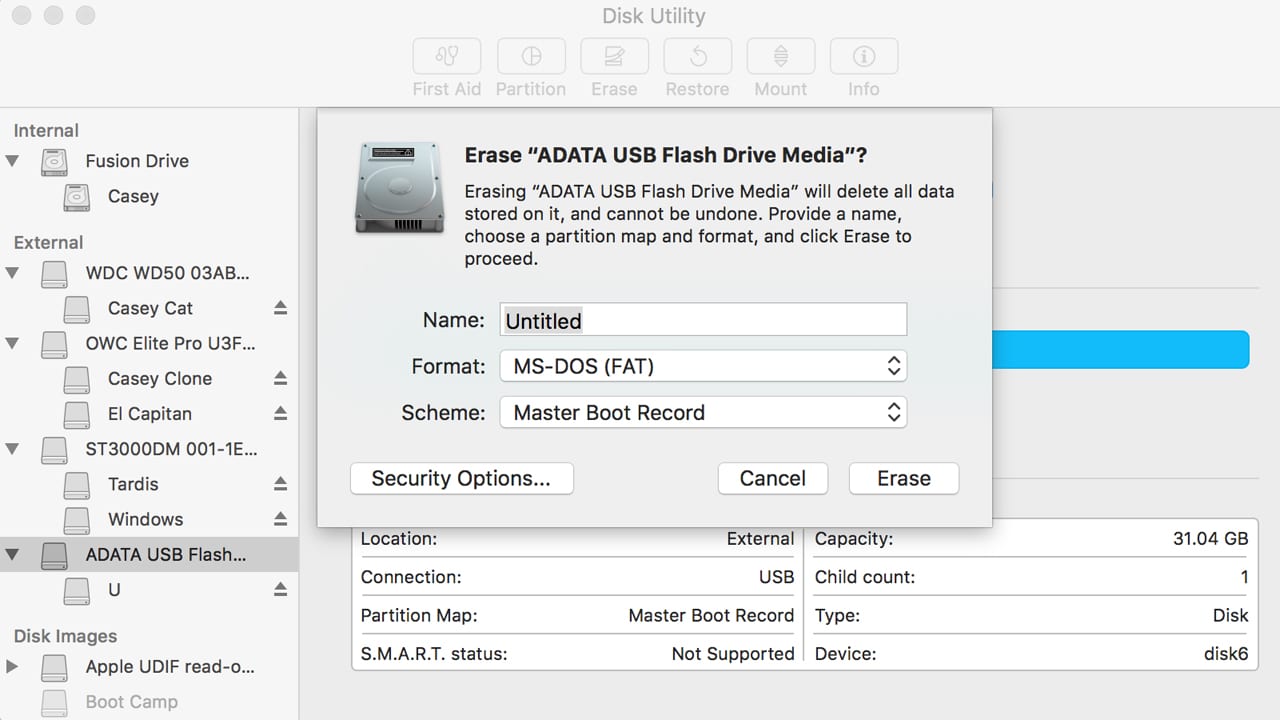Collapse the ADATA USB Flash disclosure triangle
The width and height of the screenshot is (1280, 720).
tap(13, 554)
